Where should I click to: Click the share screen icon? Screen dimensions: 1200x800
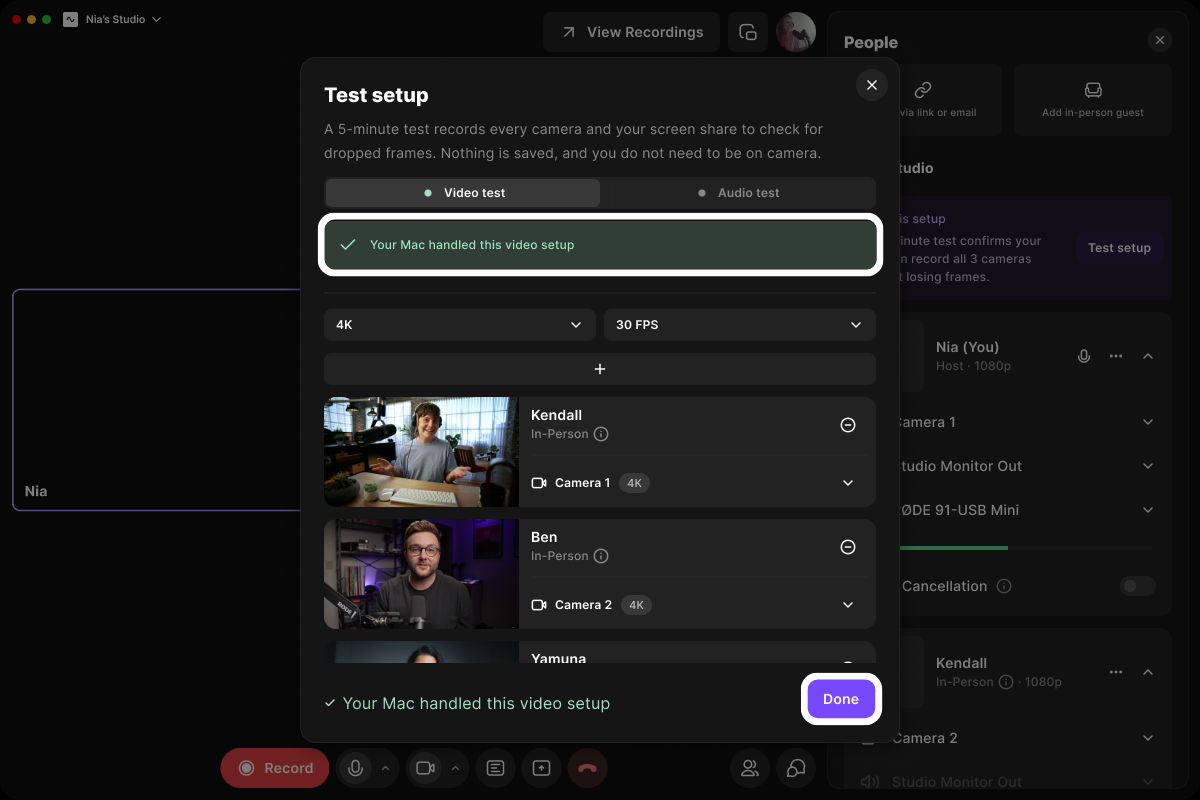541,768
